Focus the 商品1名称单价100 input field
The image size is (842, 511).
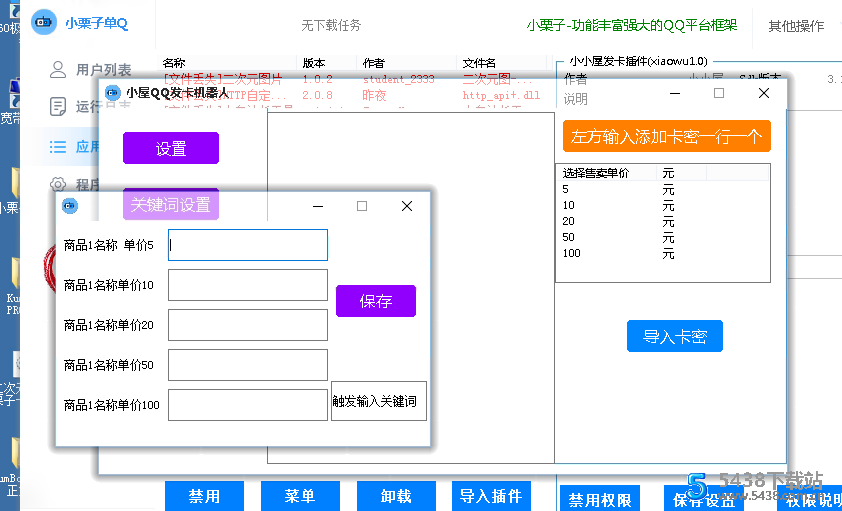tap(248, 405)
